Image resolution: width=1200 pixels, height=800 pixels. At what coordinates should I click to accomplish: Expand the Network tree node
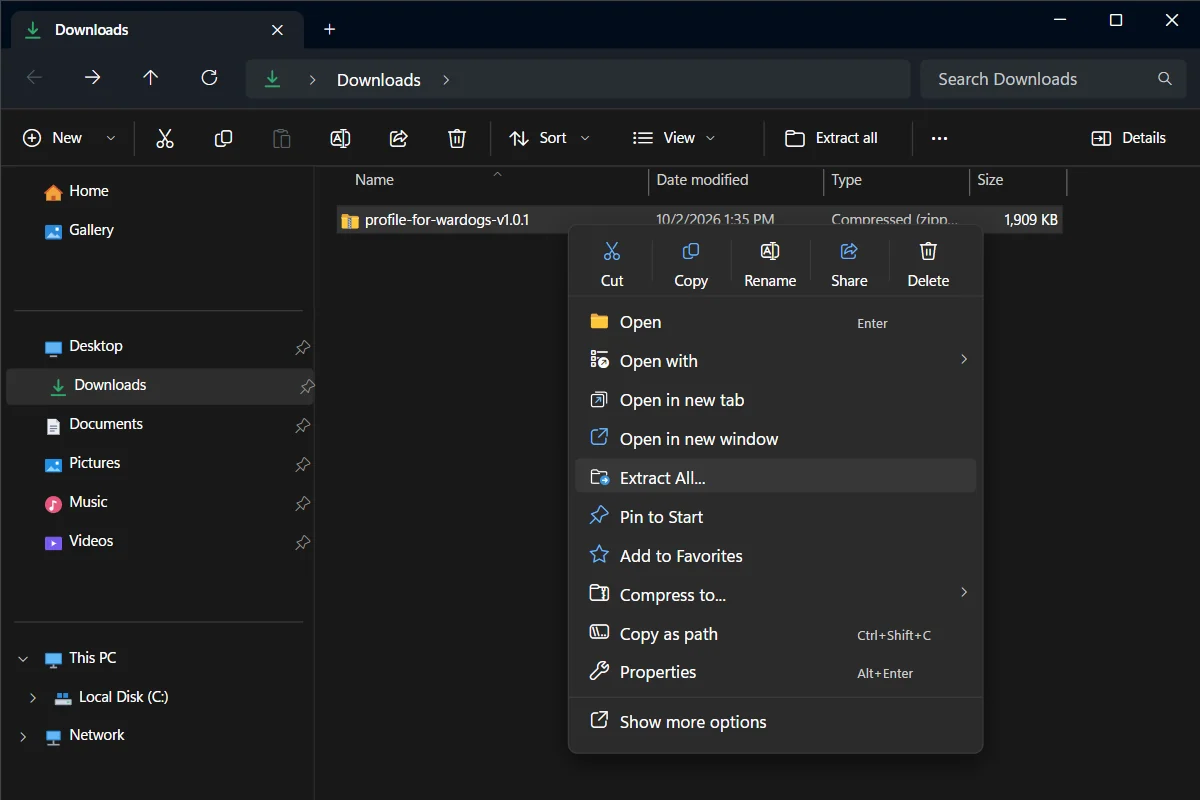(x=23, y=736)
